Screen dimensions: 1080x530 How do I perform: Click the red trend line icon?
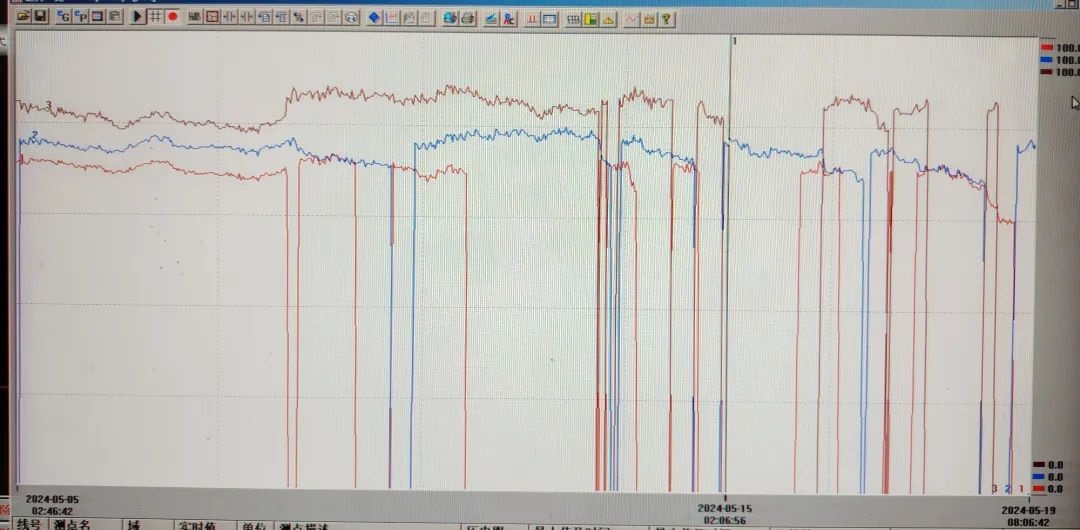pos(632,18)
